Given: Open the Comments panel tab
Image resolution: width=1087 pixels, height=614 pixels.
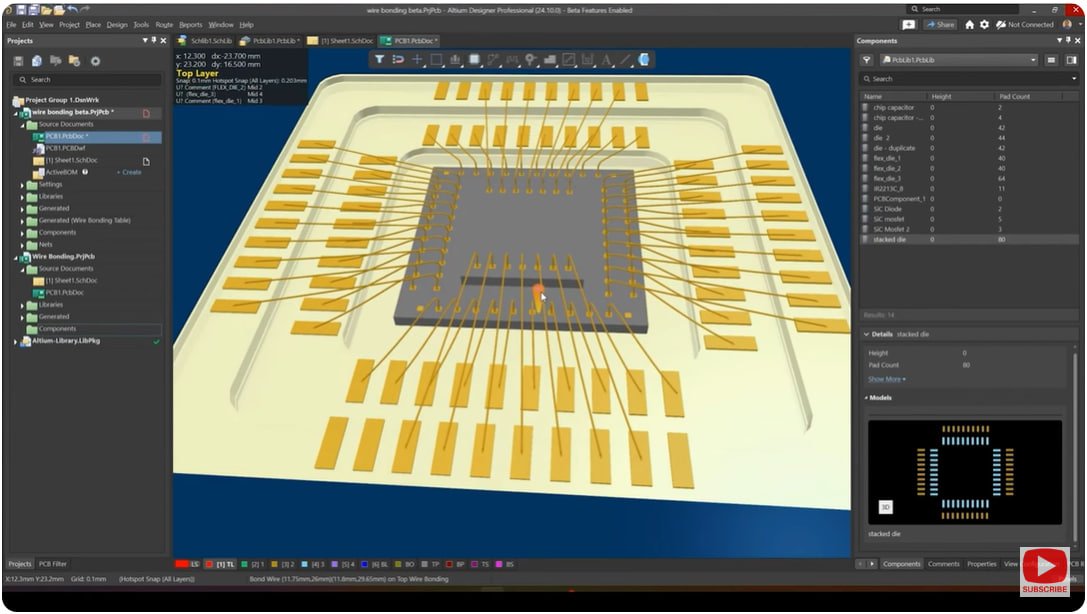Looking at the screenshot, I should click(x=943, y=564).
